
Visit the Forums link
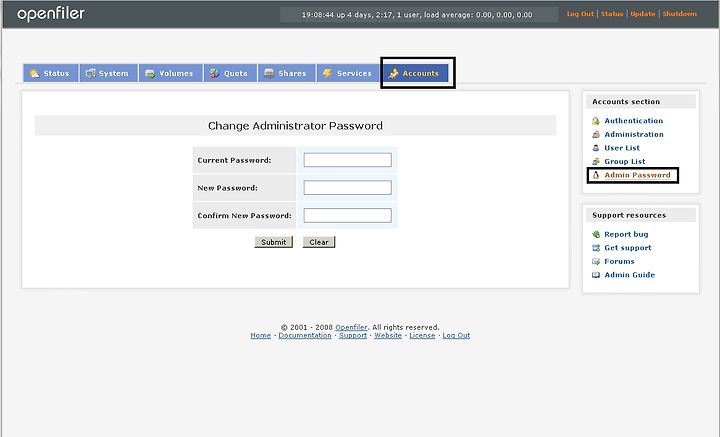[619, 261]
